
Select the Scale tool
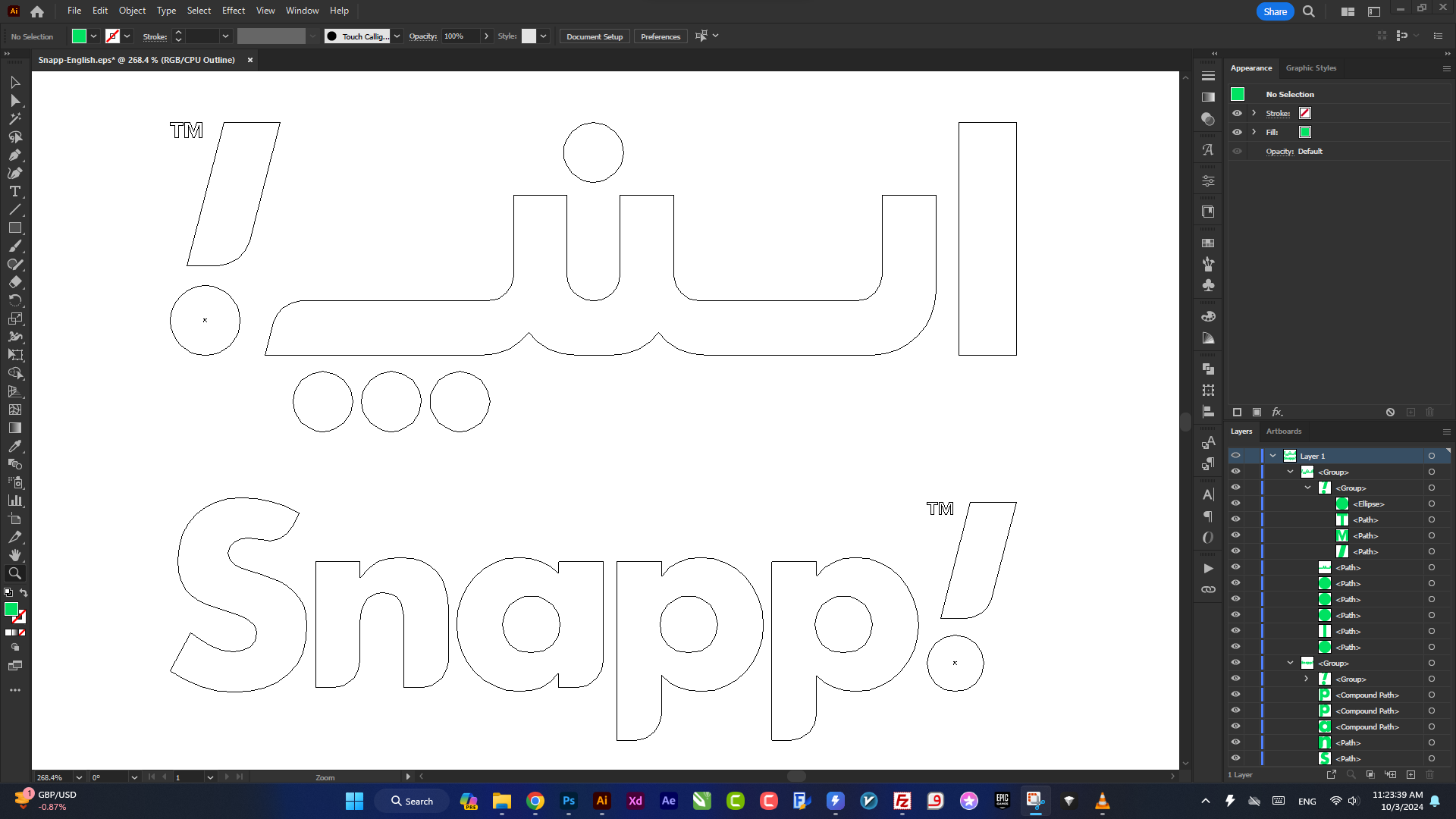(15, 318)
